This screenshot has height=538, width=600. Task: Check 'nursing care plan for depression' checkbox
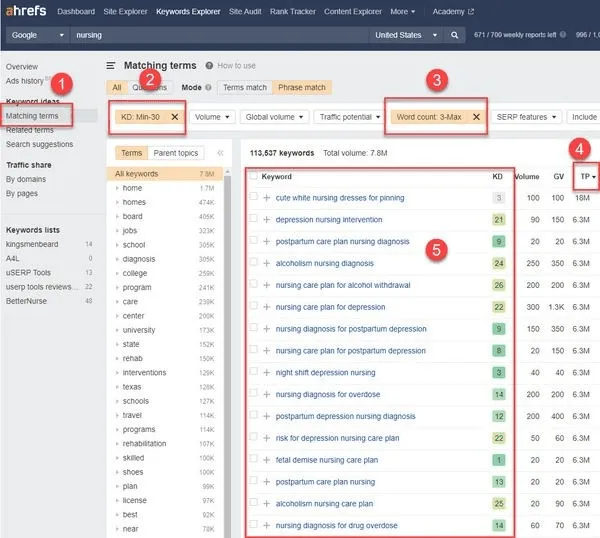coord(253,305)
